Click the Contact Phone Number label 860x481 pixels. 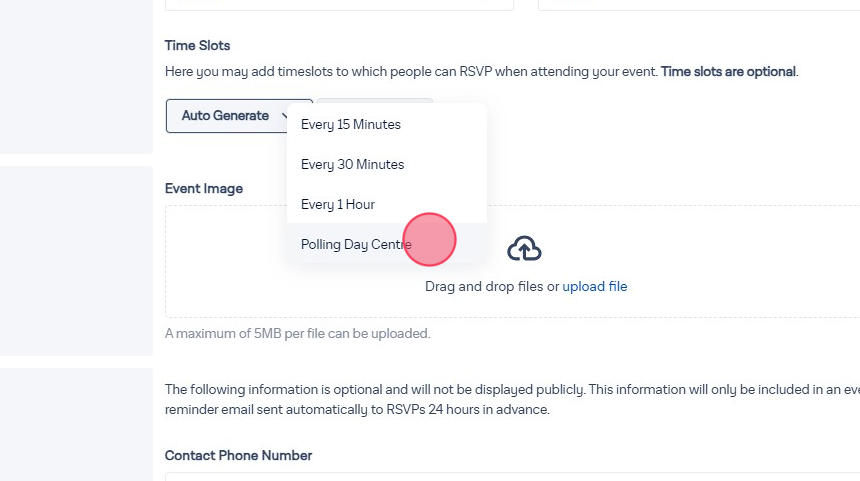click(x=238, y=455)
